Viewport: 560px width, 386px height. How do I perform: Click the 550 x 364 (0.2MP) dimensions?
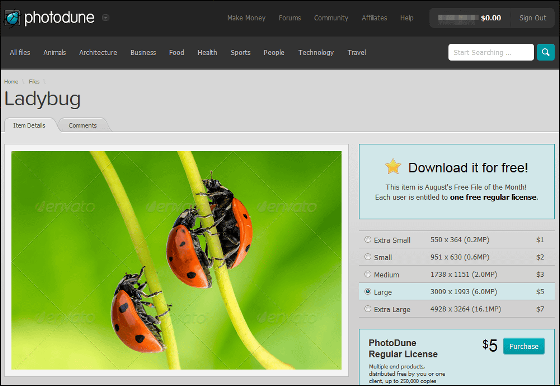pyautogui.click(x=460, y=240)
